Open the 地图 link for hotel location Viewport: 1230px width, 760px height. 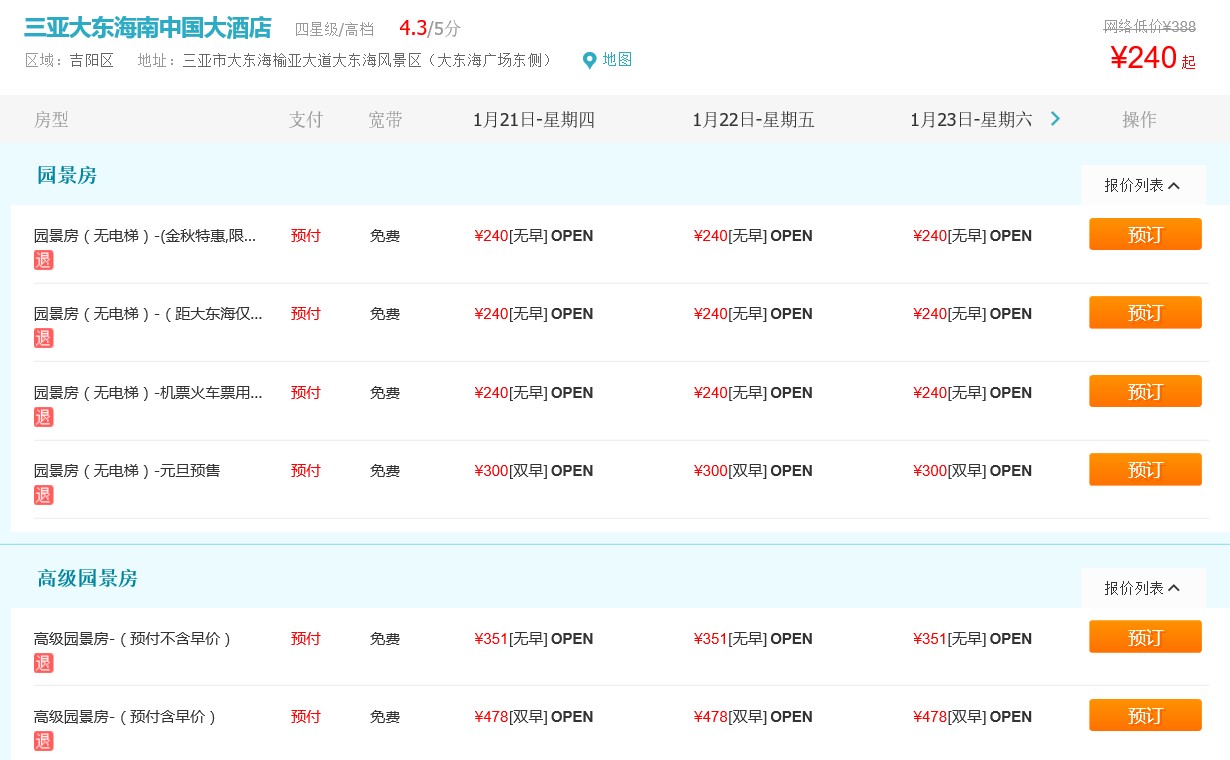(617, 60)
